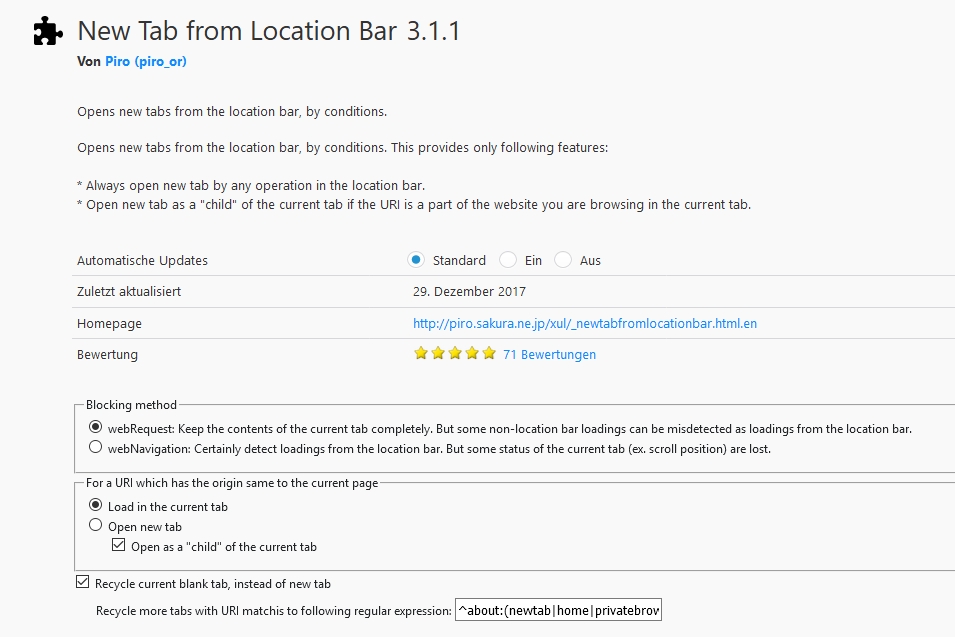Open the Piro (piro_or) author link

145,61
